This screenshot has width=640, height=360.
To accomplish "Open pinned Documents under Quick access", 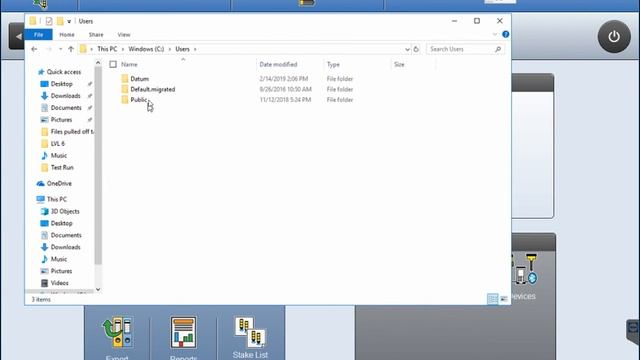I will coord(66,108).
